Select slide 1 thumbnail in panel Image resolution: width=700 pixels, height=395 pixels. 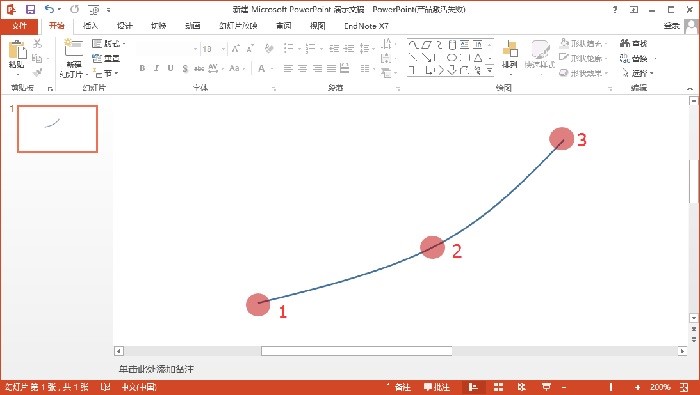coord(57,129)
